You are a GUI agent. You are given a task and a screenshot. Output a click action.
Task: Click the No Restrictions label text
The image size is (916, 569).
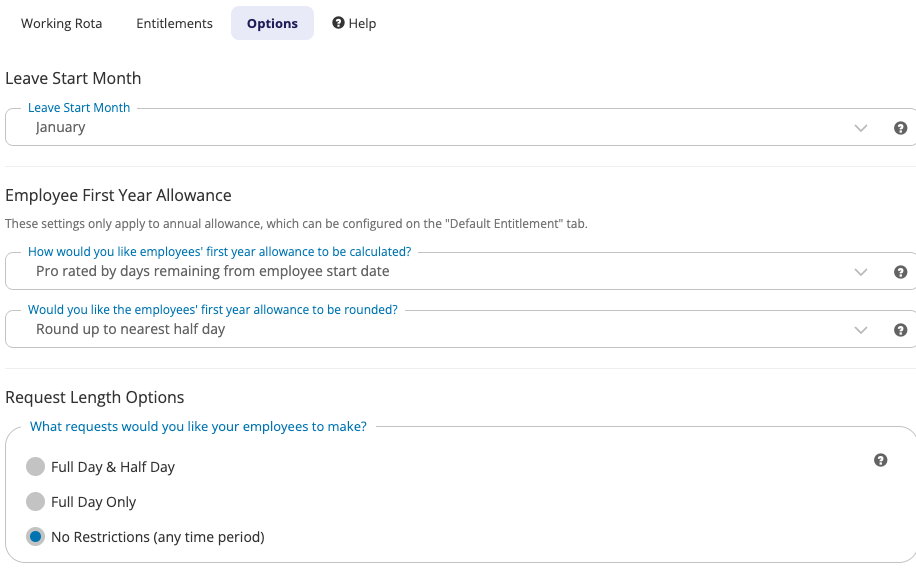[158, 537]
